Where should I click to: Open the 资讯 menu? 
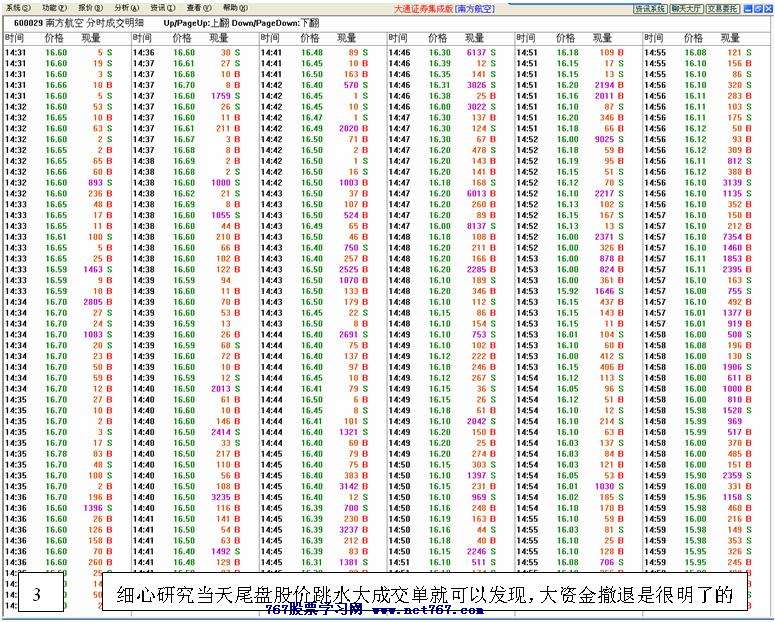[159, 7]
